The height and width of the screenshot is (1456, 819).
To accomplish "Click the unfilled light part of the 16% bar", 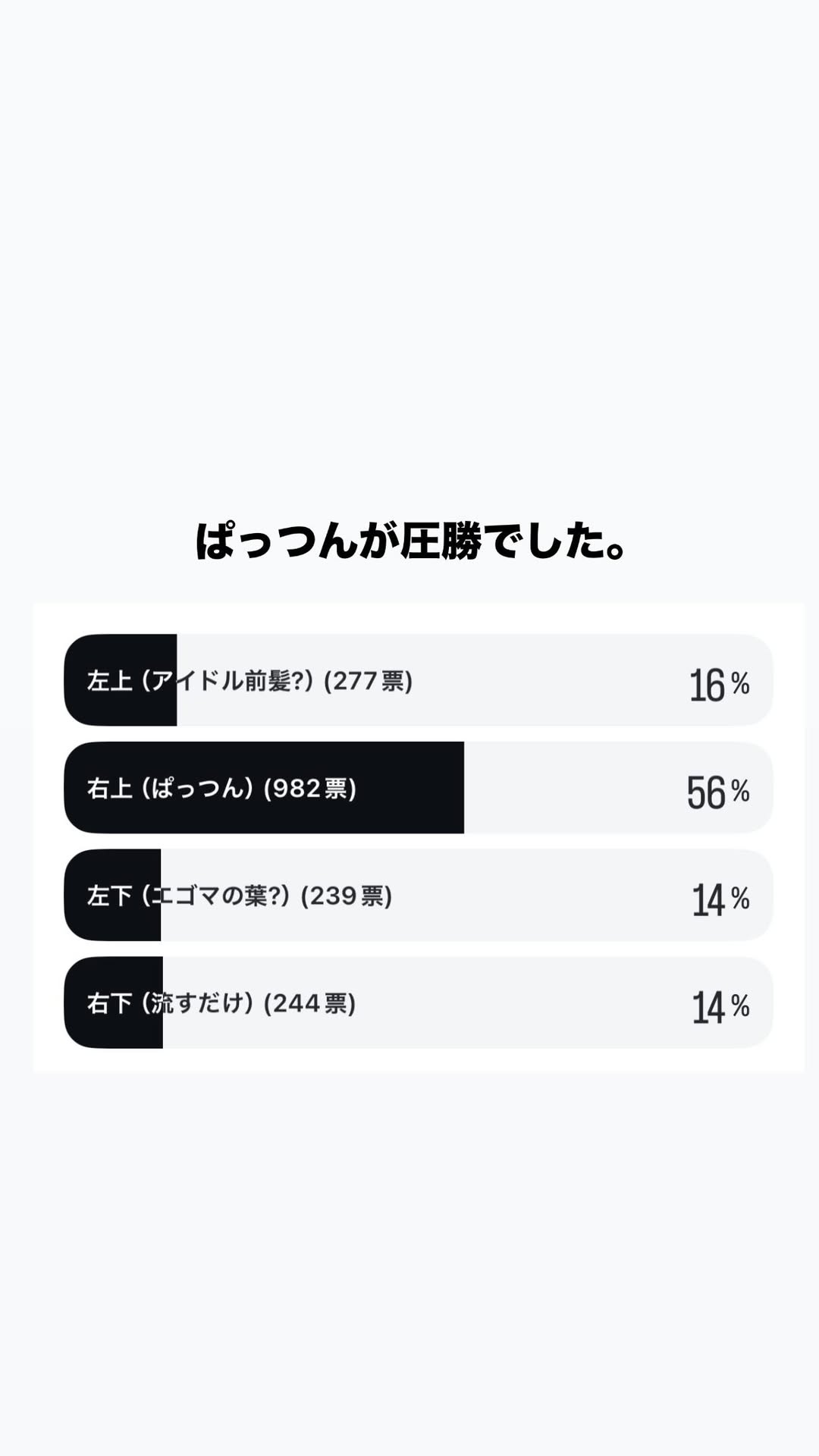I will pyautogui.click(x=475, y=680).
